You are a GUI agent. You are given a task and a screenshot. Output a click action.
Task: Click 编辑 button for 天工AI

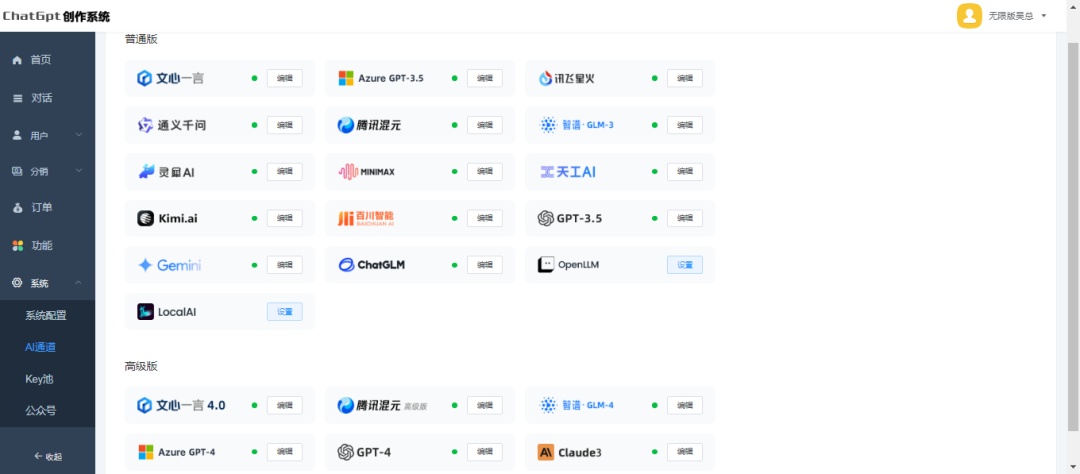685,172
